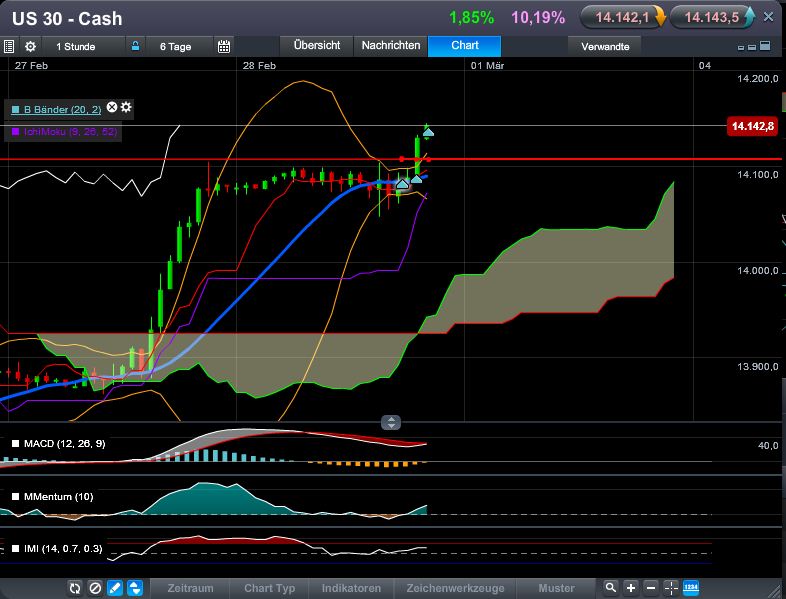This screenshot has height=599, width=786.
Task: Open the list panel icon beside settings
Action: coord(9,47)
